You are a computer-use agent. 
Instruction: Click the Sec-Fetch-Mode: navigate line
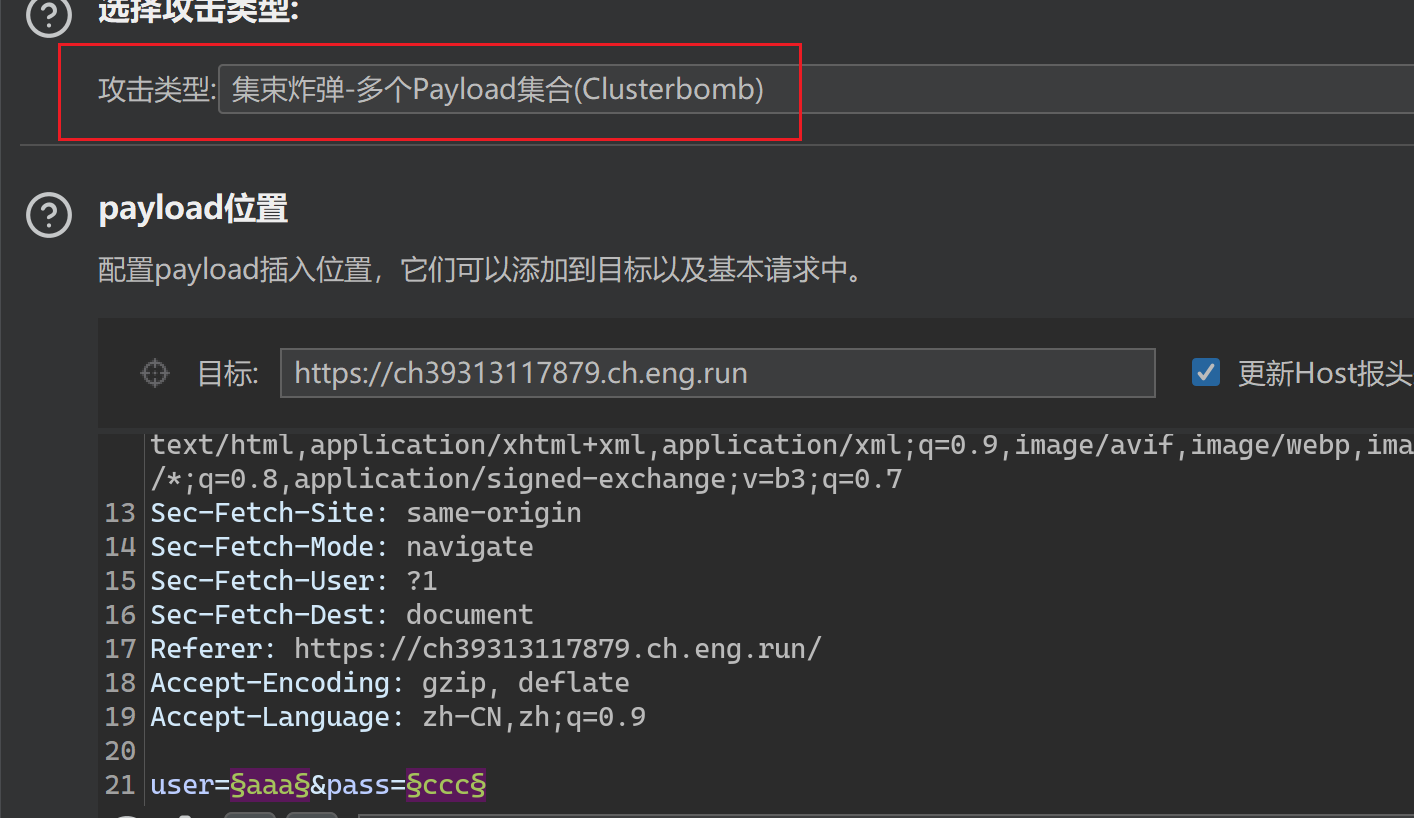coord(342,547)
